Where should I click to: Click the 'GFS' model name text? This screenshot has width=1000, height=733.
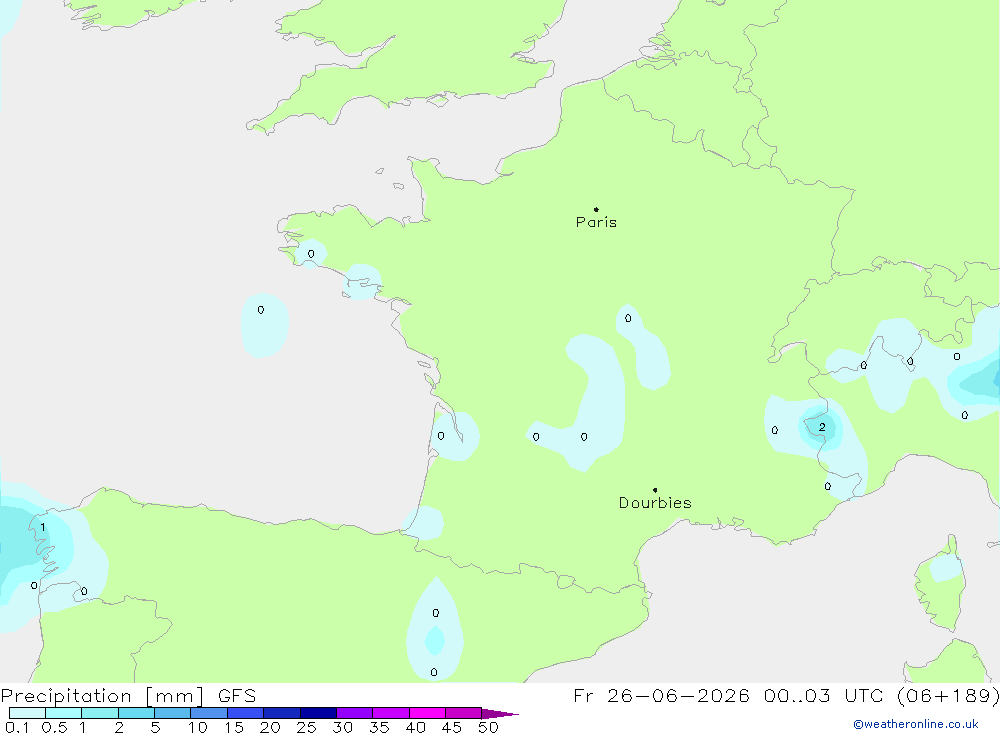pyautogui.click(x=237, y=696)
